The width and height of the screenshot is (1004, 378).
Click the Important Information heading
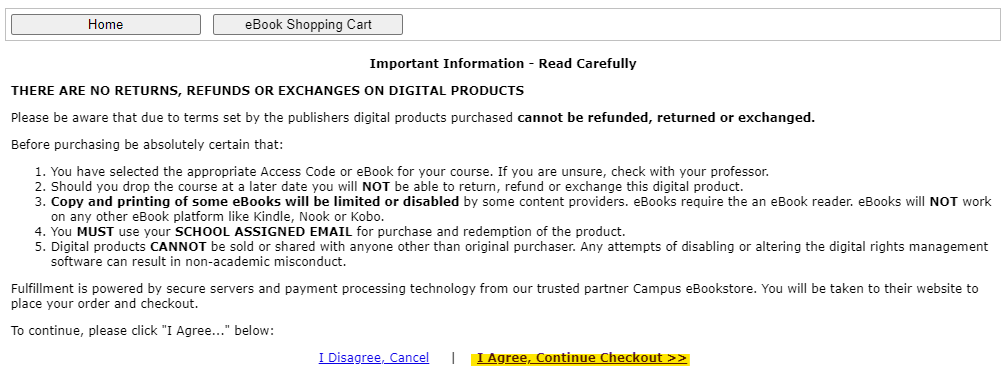pyautogui.click(x=503, y=63)
